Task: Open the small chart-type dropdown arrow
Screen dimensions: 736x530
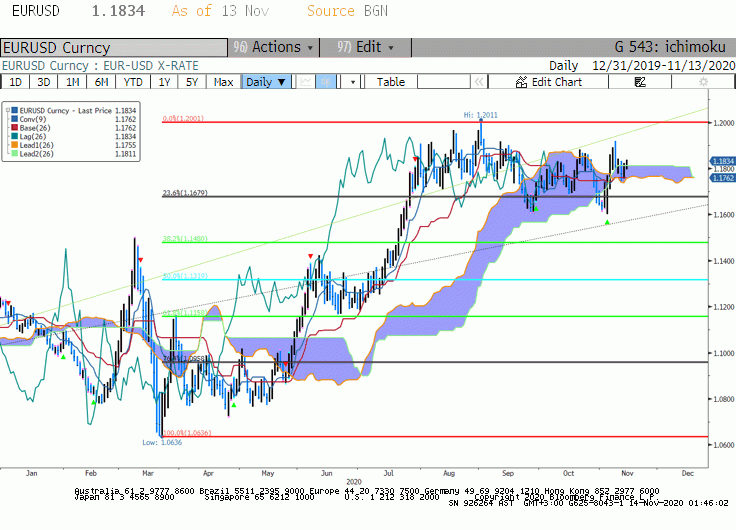Action: click(353, 82)
